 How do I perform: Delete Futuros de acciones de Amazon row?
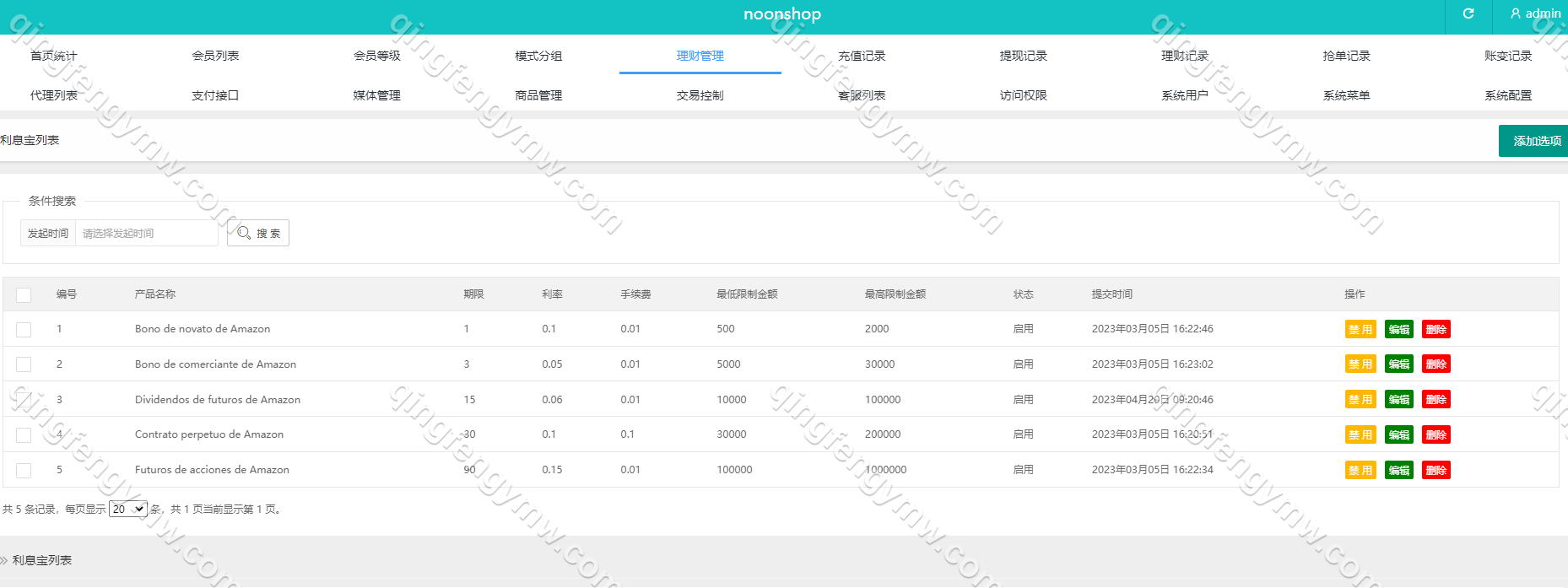[x=1436, y=470]
